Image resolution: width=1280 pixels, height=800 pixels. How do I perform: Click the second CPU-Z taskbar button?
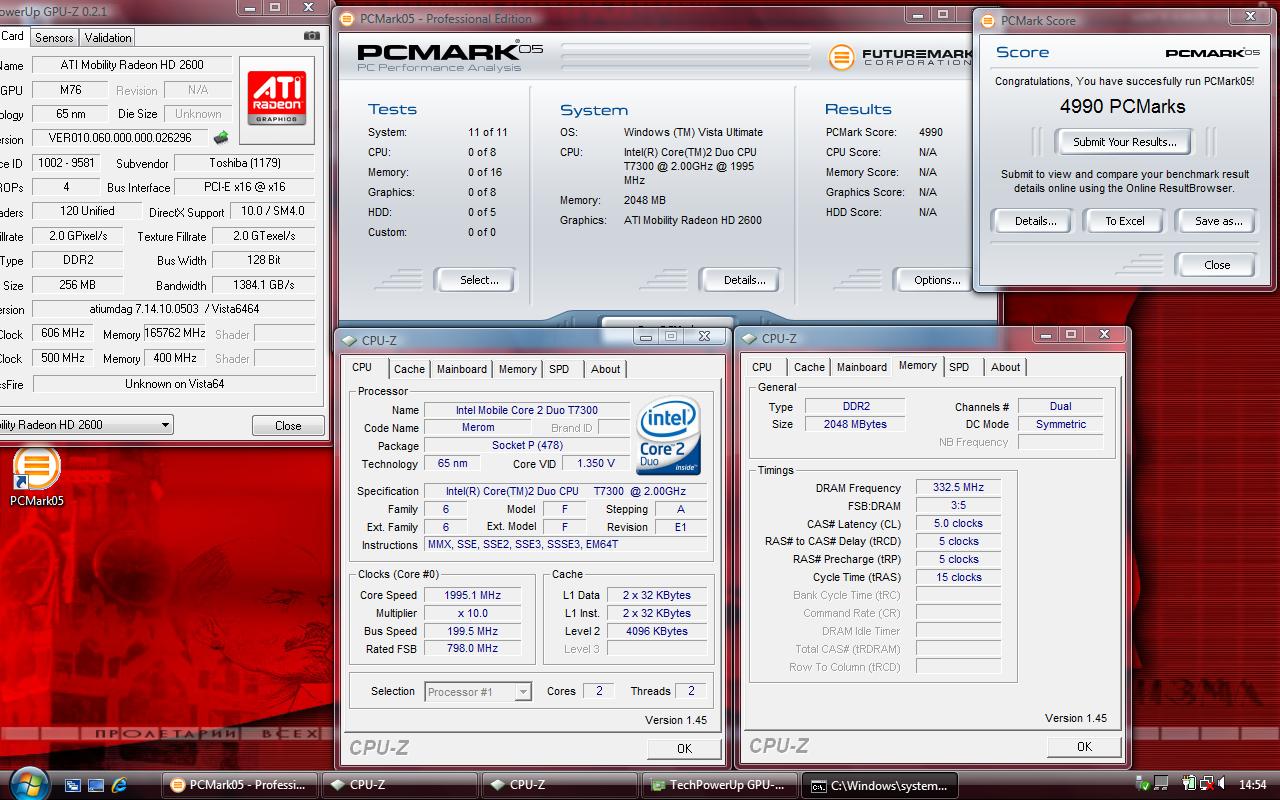coord(560,785)
